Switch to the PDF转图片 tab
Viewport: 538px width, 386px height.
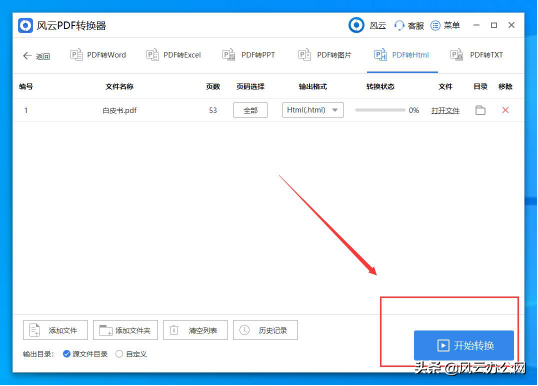pyautogui.click(x=325, y=55)
